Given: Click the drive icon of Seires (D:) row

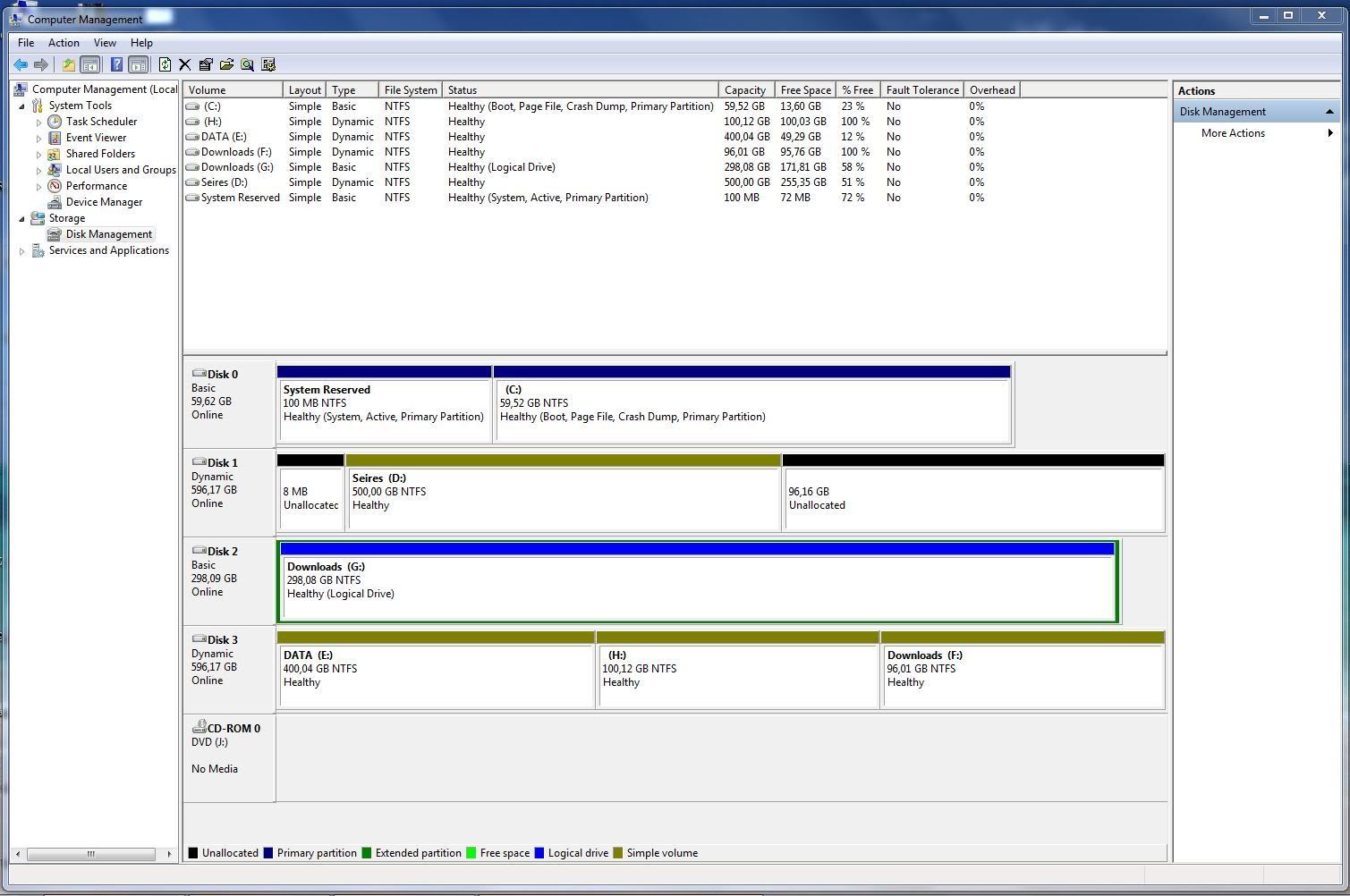Looking at the screenshot, I should coord(192,182).
